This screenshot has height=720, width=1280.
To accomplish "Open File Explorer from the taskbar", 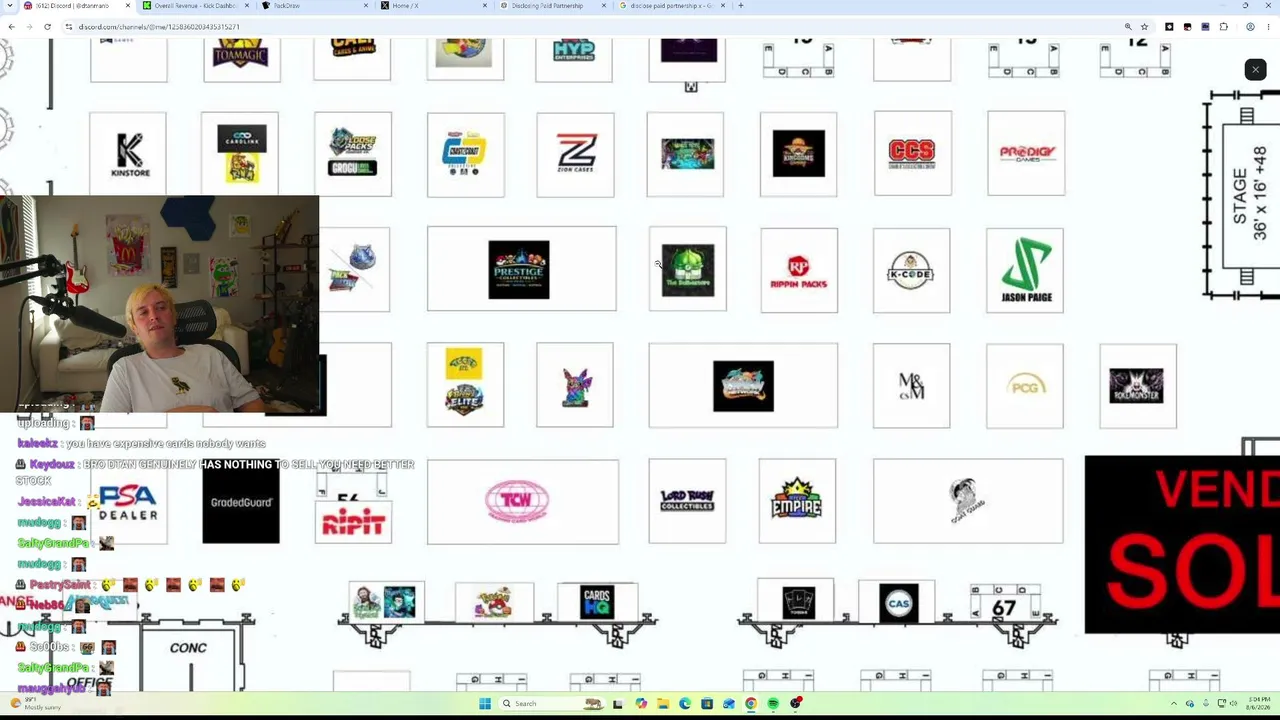I will (x=663, y=704).
